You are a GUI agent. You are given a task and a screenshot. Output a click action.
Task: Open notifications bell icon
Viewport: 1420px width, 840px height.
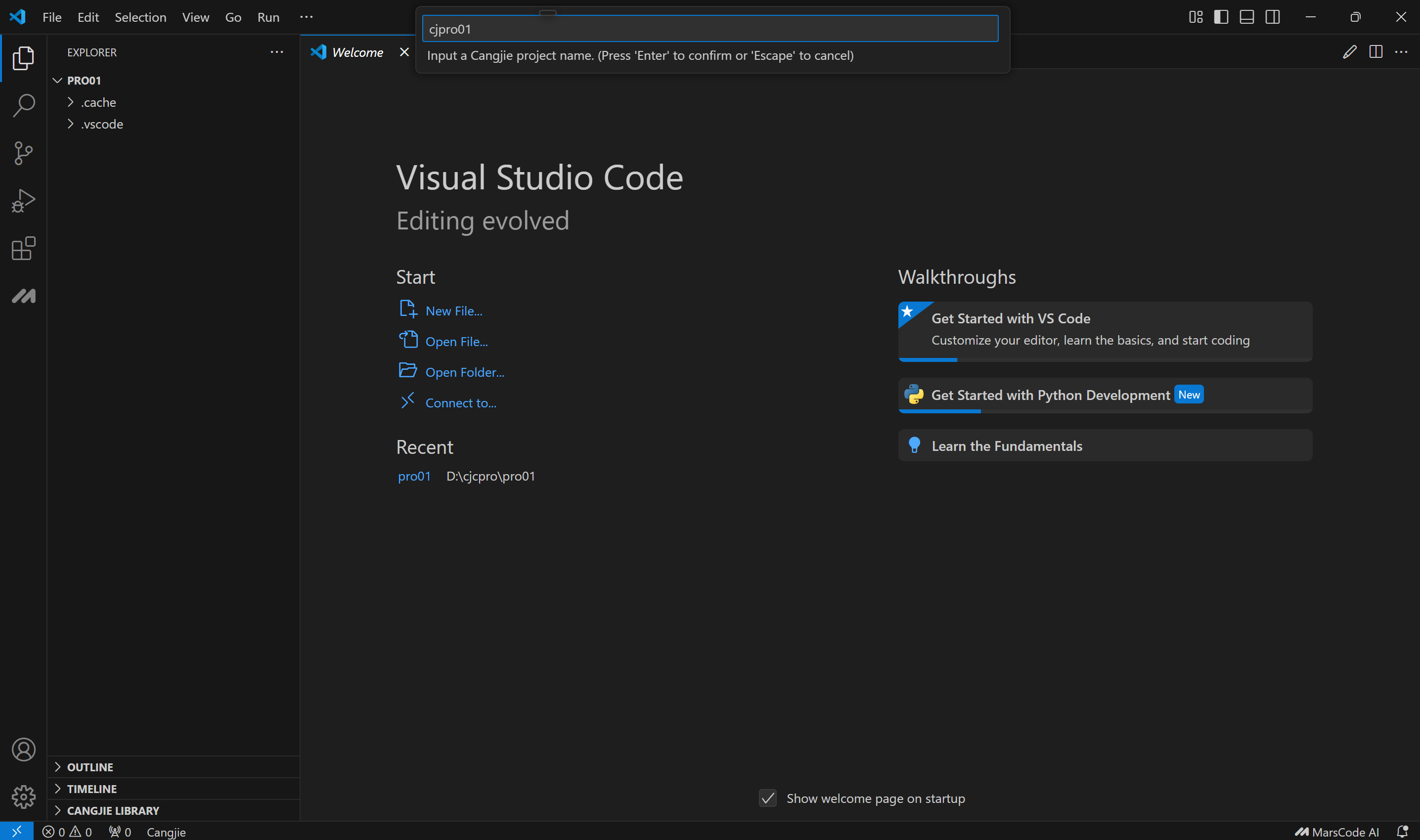click(1402, 832)
